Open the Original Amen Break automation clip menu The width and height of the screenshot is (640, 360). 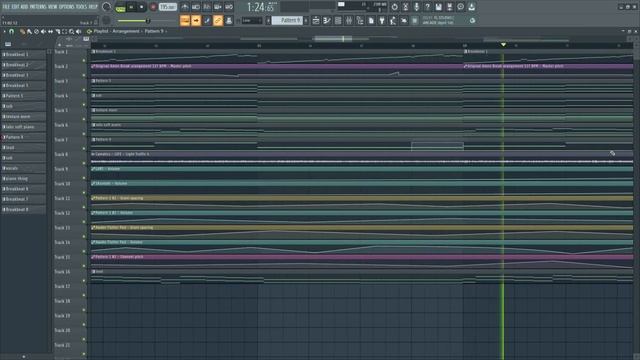pyautogui.click(x=93, y=66)
